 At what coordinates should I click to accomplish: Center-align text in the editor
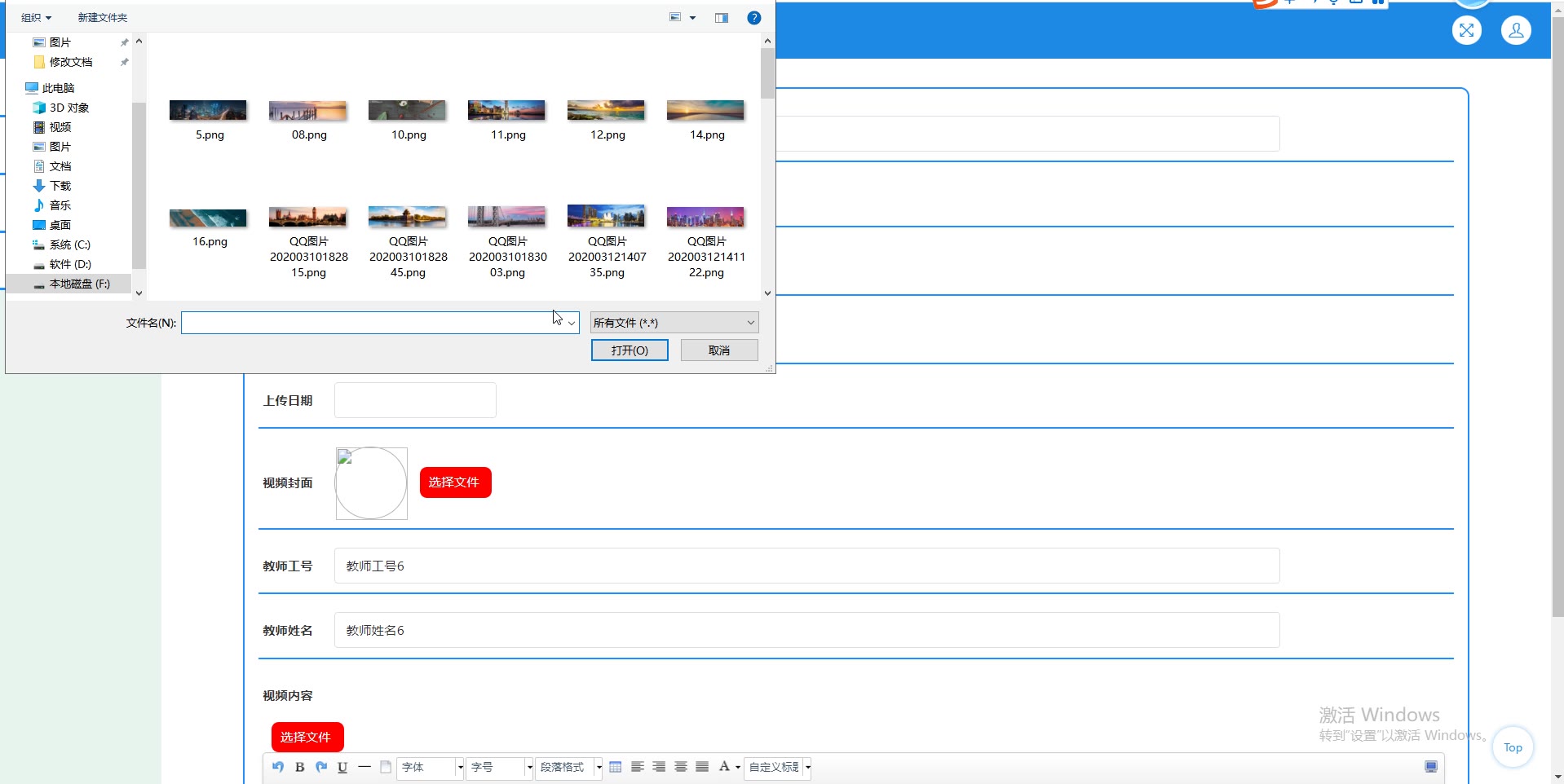[681, 767]
